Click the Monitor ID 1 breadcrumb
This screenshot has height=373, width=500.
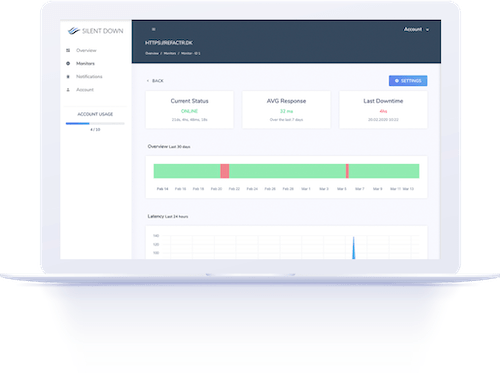pos(191,53)
